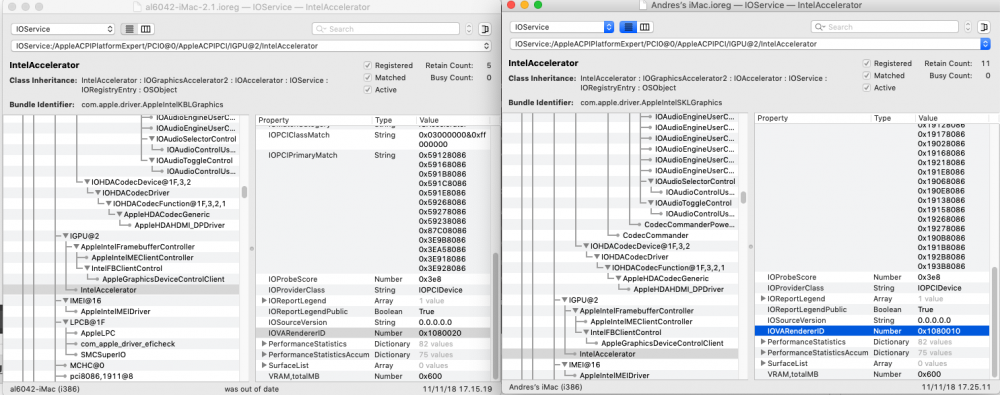
Task: Expand IOReportLegend property in al6042-iMac window
Action: point(263,301)
